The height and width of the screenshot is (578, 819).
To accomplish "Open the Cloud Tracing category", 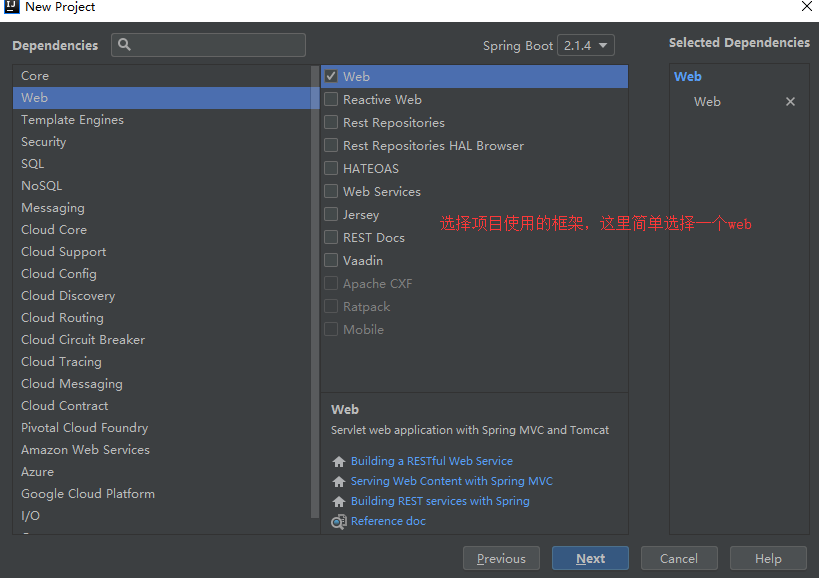I will pyautogui.click(x=162, y=361).
